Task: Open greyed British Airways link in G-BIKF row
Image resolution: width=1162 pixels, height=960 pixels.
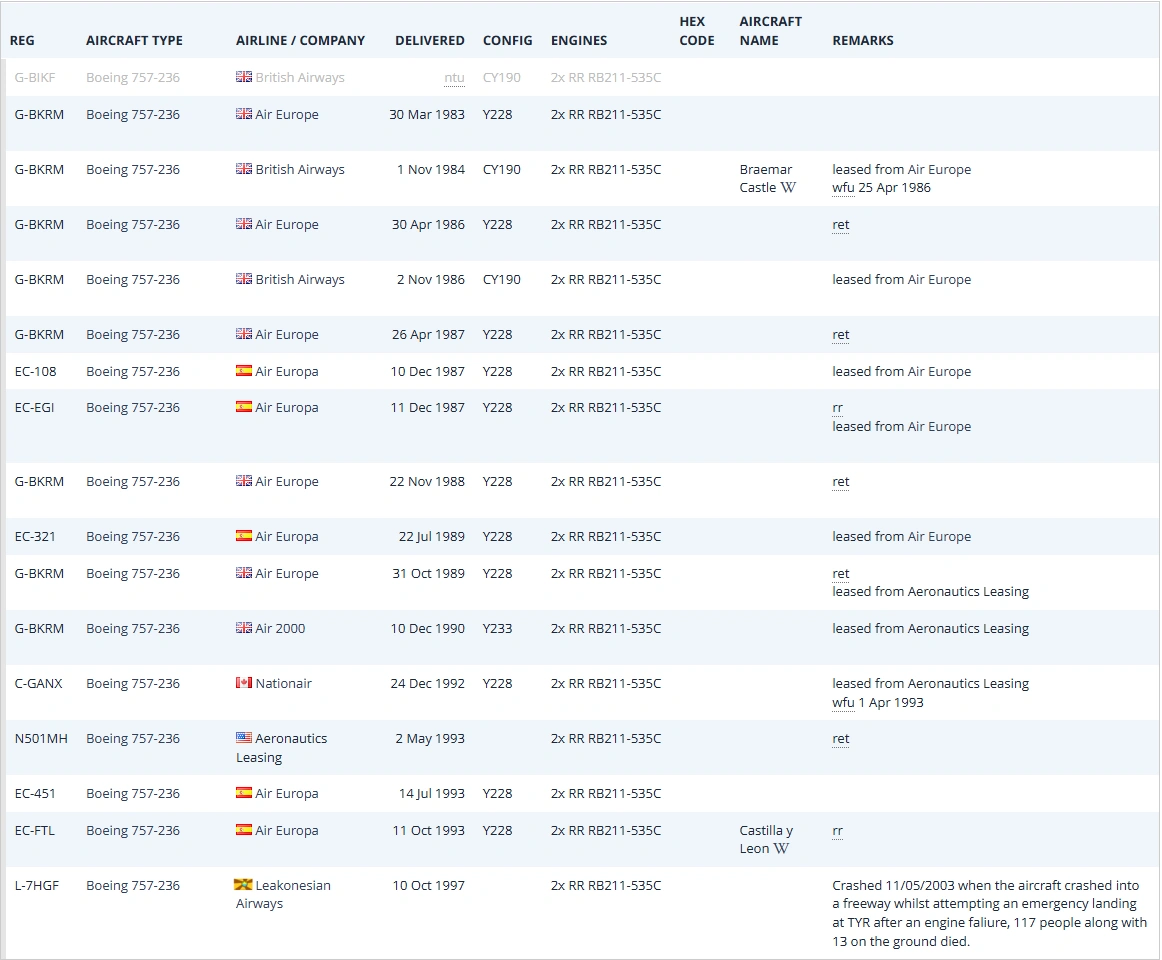Action: click(x=300, y=77)
